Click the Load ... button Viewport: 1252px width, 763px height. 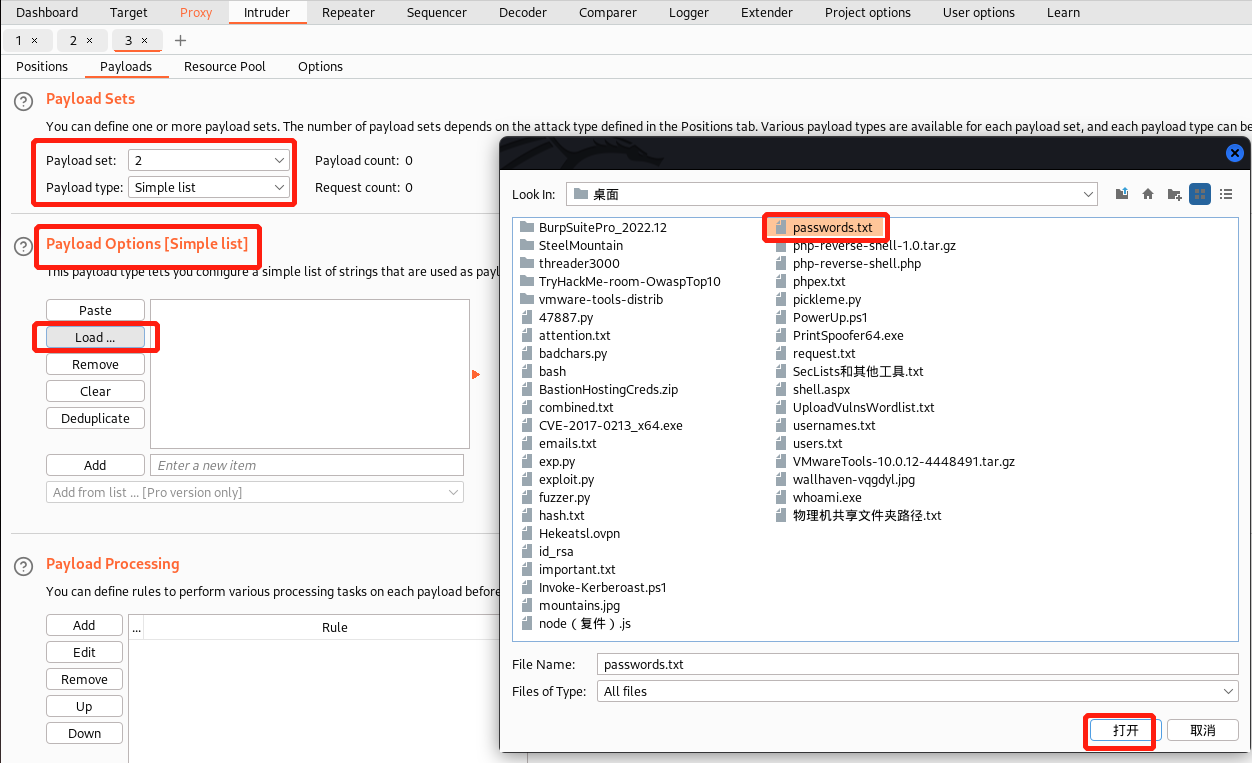pyautogui.click(x=95, y=337)
